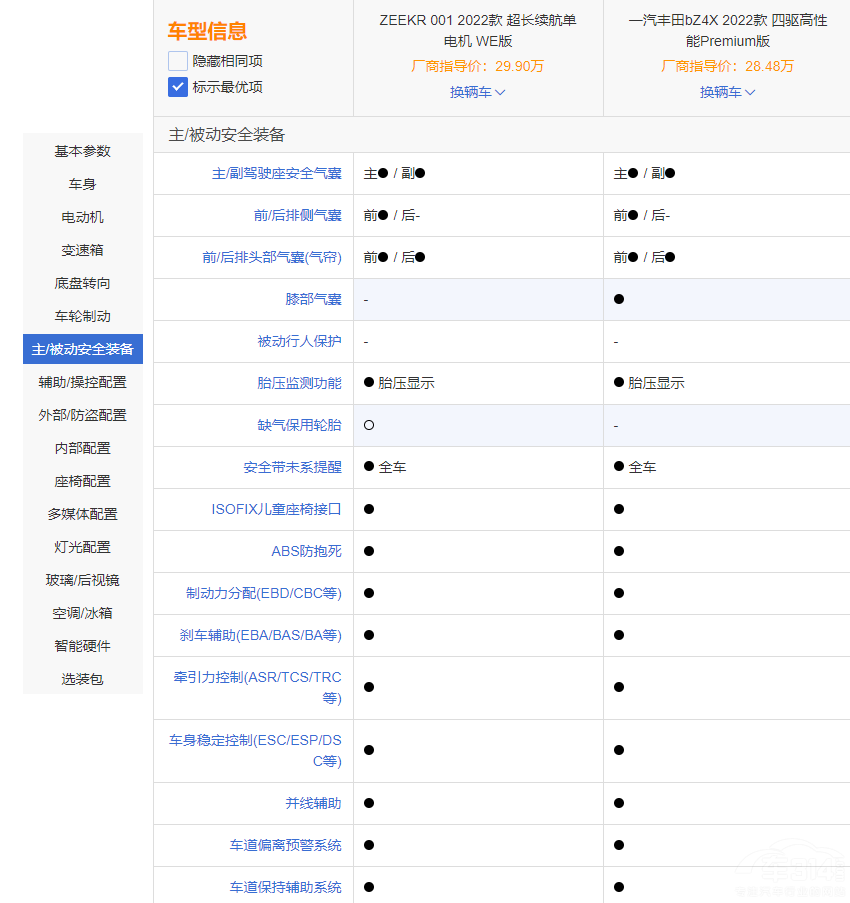Image resolution: width=850 pixels, height=903 pixels.
Task: Click the 车道偏离预警系统 link
Action: pyautogui.click(x=285, y=845)
